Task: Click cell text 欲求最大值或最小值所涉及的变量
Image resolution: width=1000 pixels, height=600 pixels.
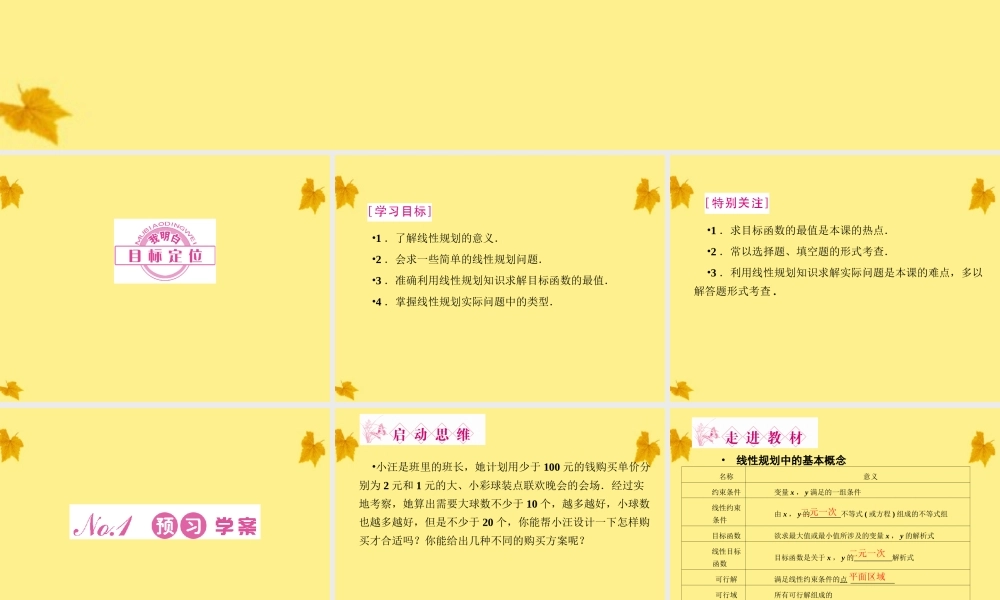Action: click(854, 536)
